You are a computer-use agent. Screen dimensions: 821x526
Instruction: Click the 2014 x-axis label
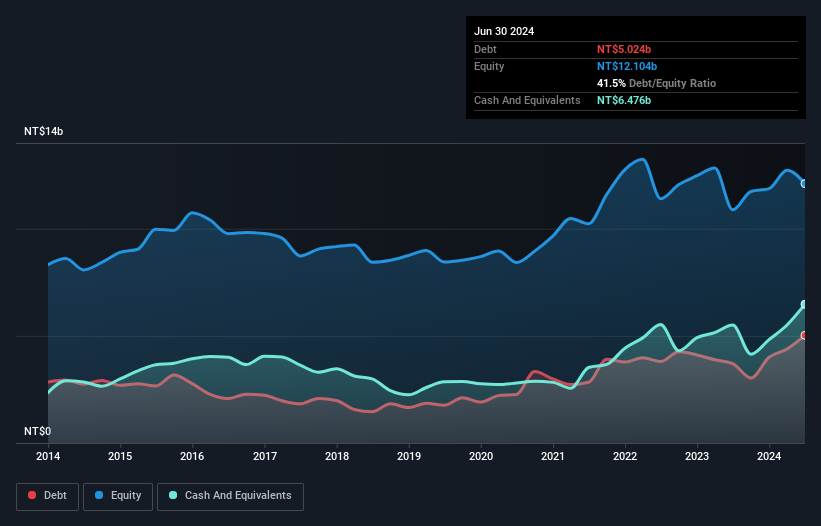coord(48,456)
